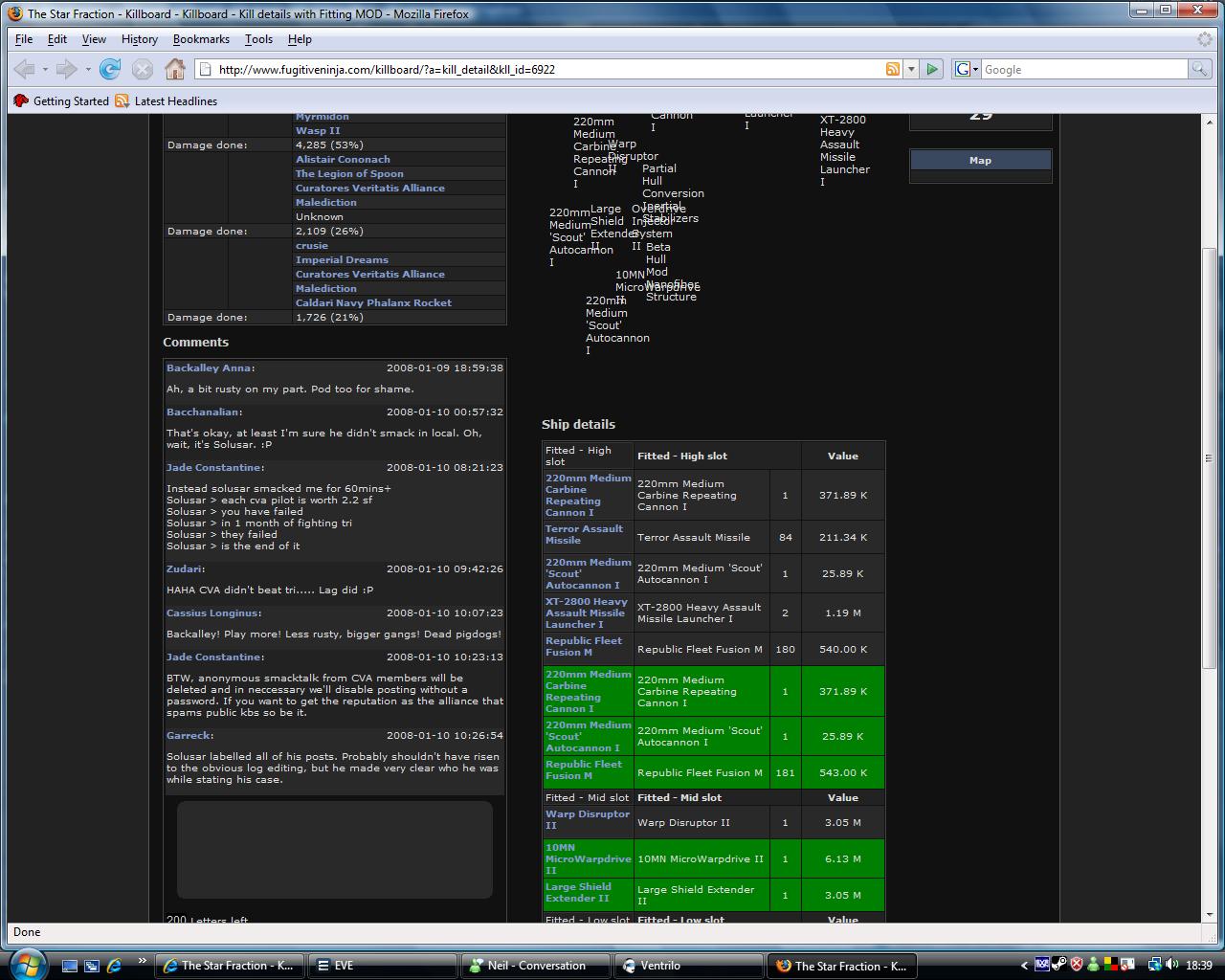1225x980 pixels.
Task: Open the Myrmidon ship link
Action: (x=323, y=116)
